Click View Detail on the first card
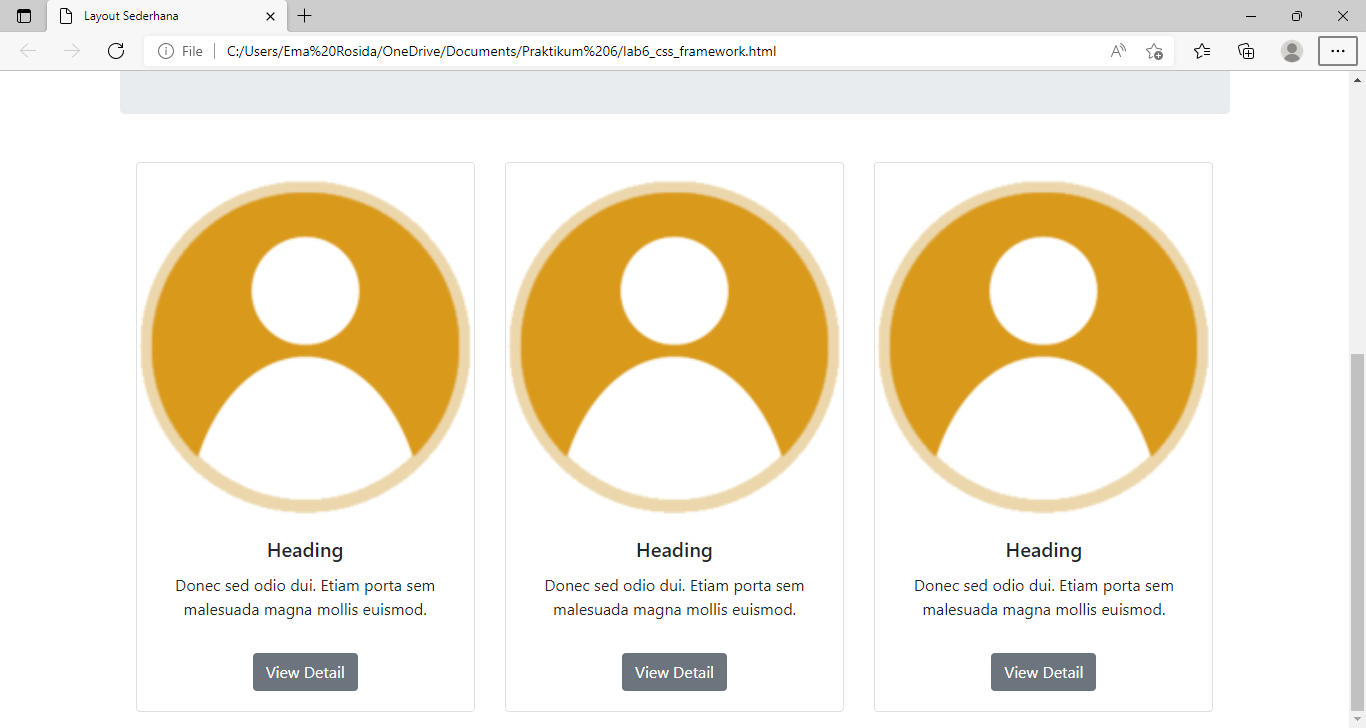Image resolution: width=1366 pixels, height=728 pixels. pos(305,671)
